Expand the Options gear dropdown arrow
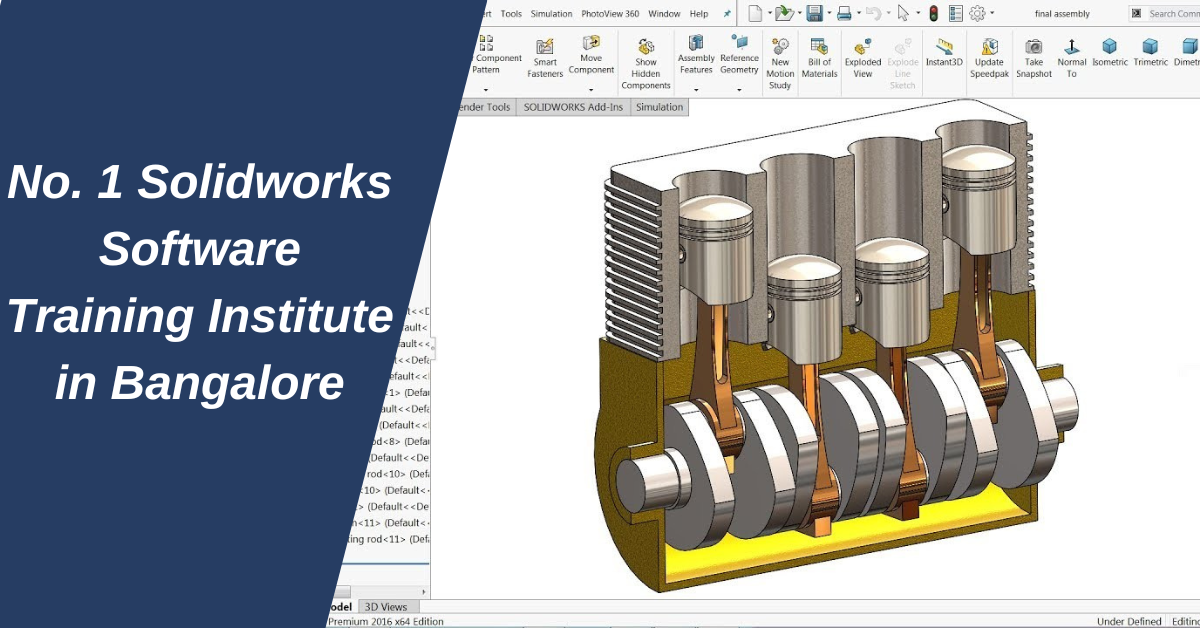The image size is (1200, 628). coord(991,14)
